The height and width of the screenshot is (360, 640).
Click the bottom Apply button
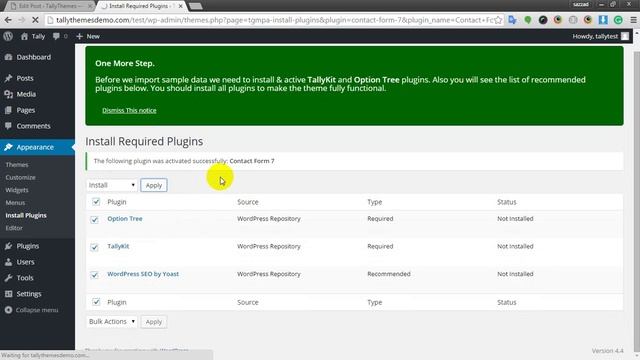(154, 322)
